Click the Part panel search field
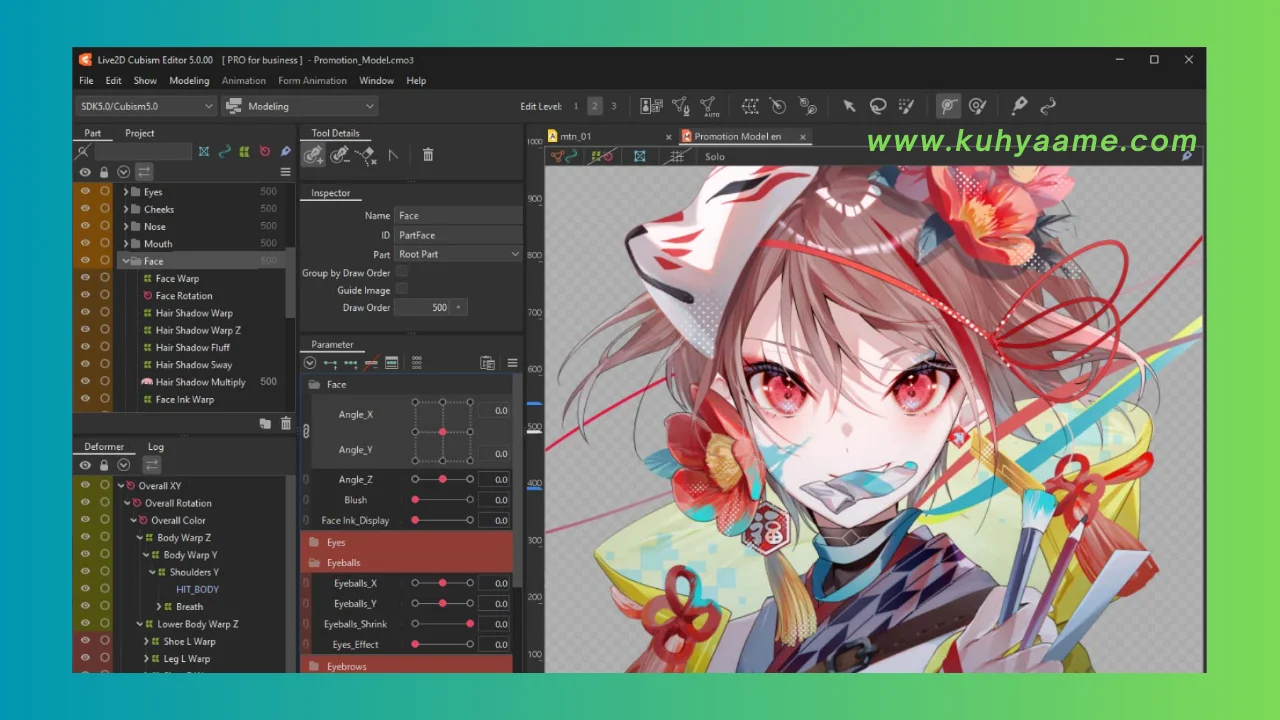 [142, 151]
